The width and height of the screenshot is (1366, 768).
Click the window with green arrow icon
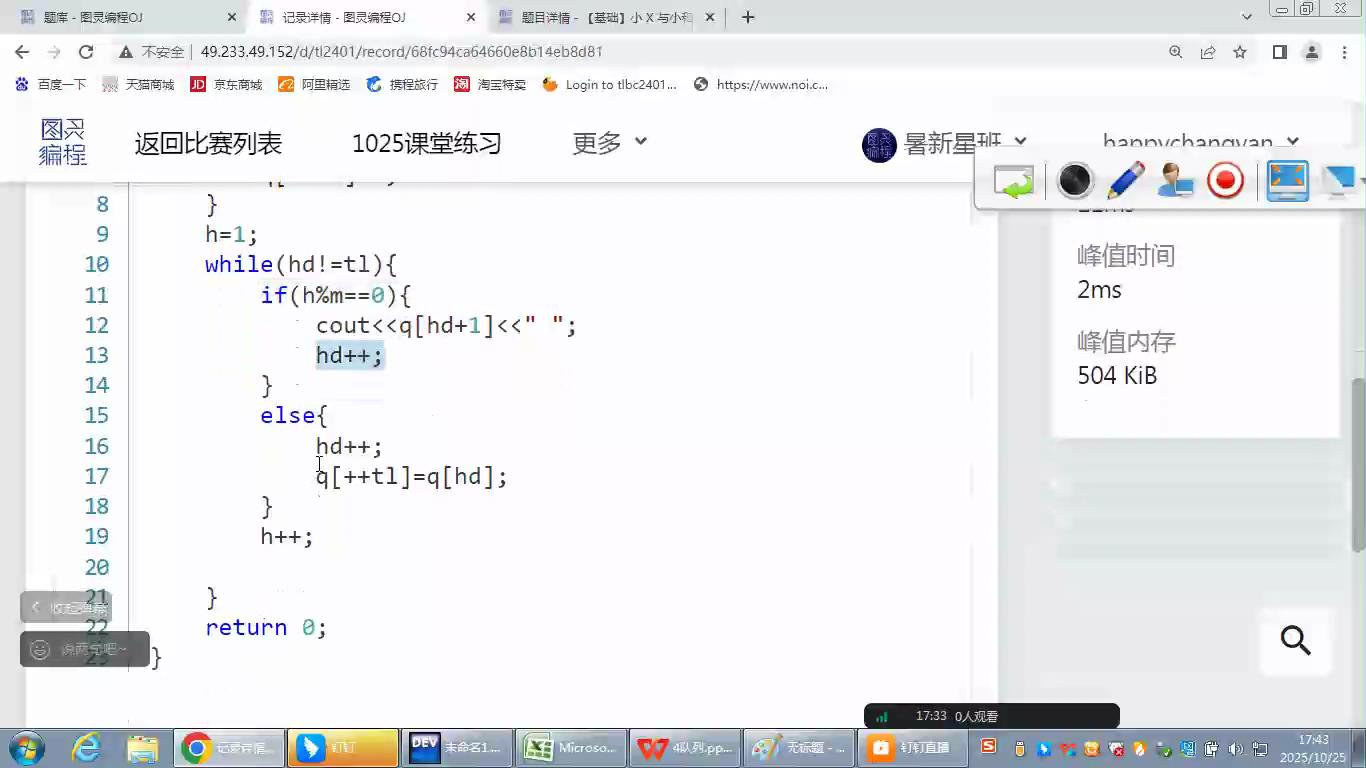point(1013,182)
